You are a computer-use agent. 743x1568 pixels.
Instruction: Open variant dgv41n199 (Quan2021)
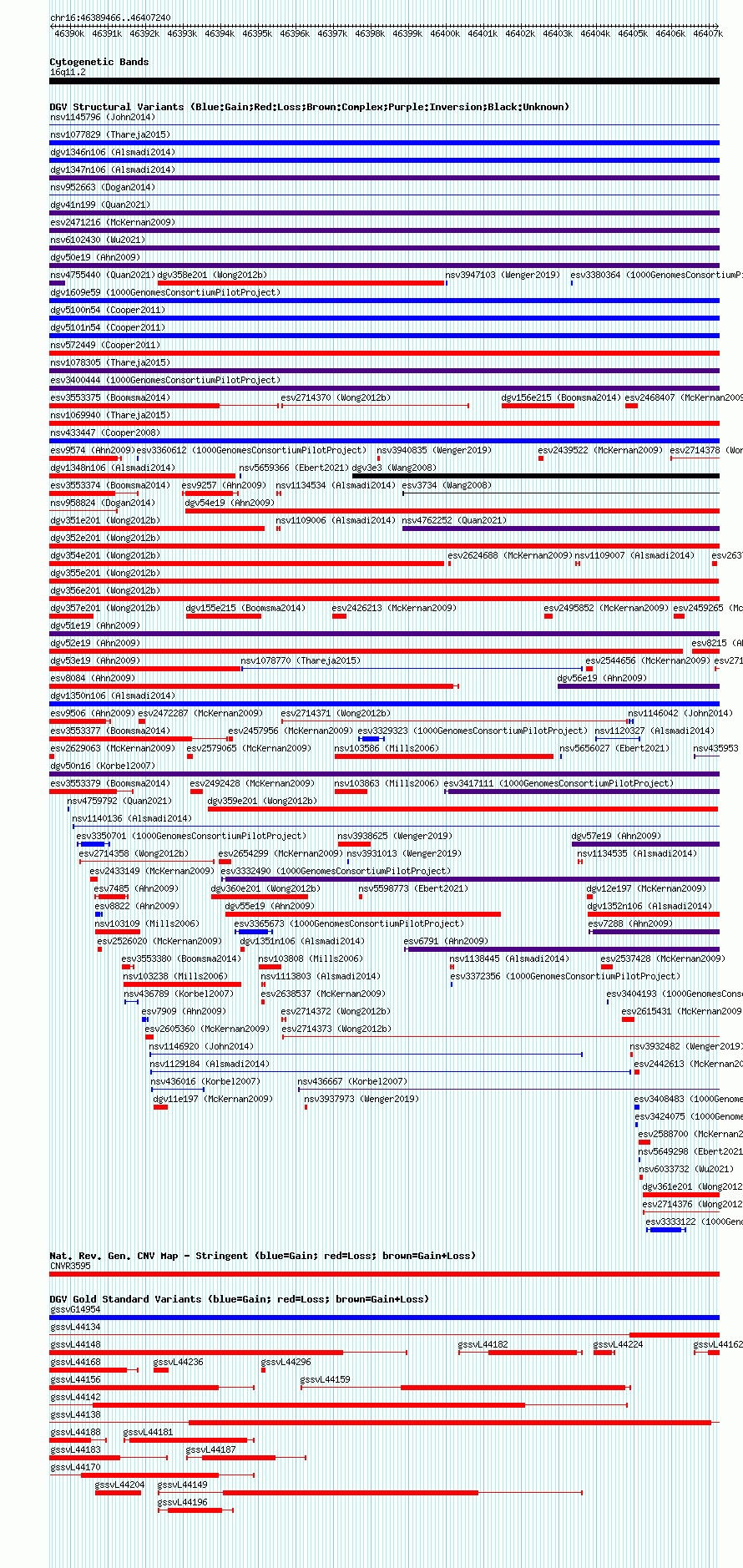click(x=100, y=205)
